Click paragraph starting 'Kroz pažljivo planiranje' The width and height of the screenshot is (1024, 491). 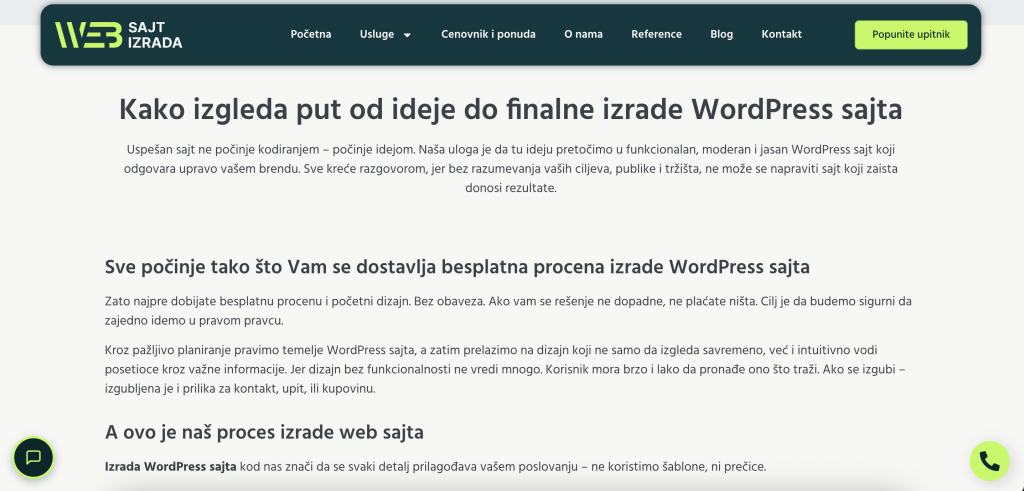click(x=505, y=370)
